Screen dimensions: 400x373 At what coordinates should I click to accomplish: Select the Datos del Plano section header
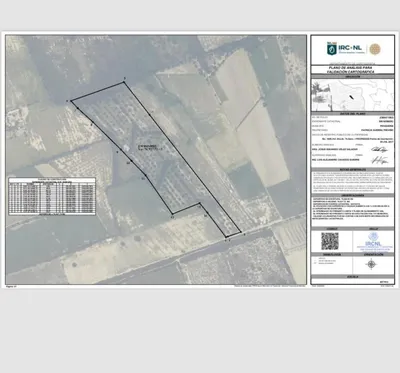[352, 114]
